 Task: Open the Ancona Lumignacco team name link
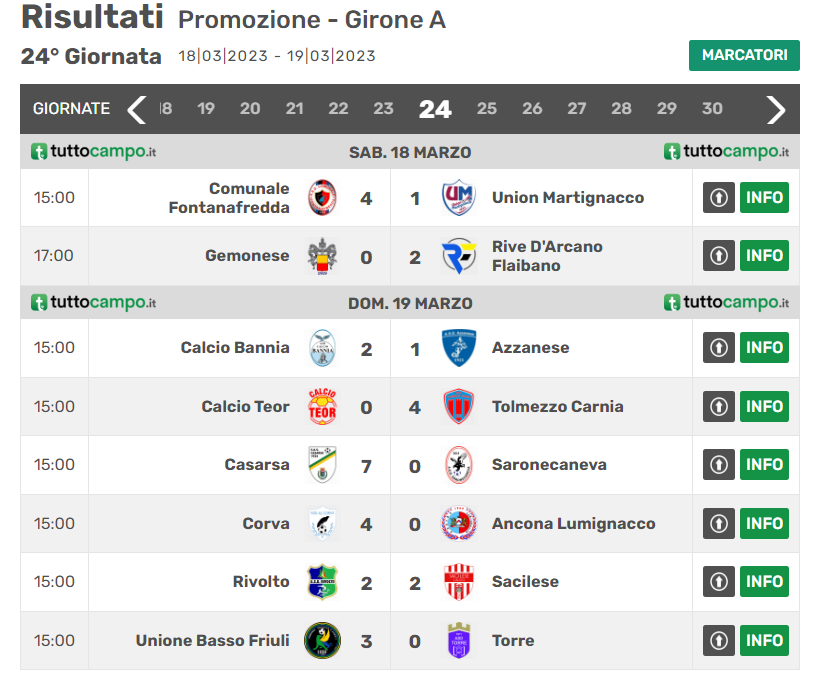[x=573, y=523]
